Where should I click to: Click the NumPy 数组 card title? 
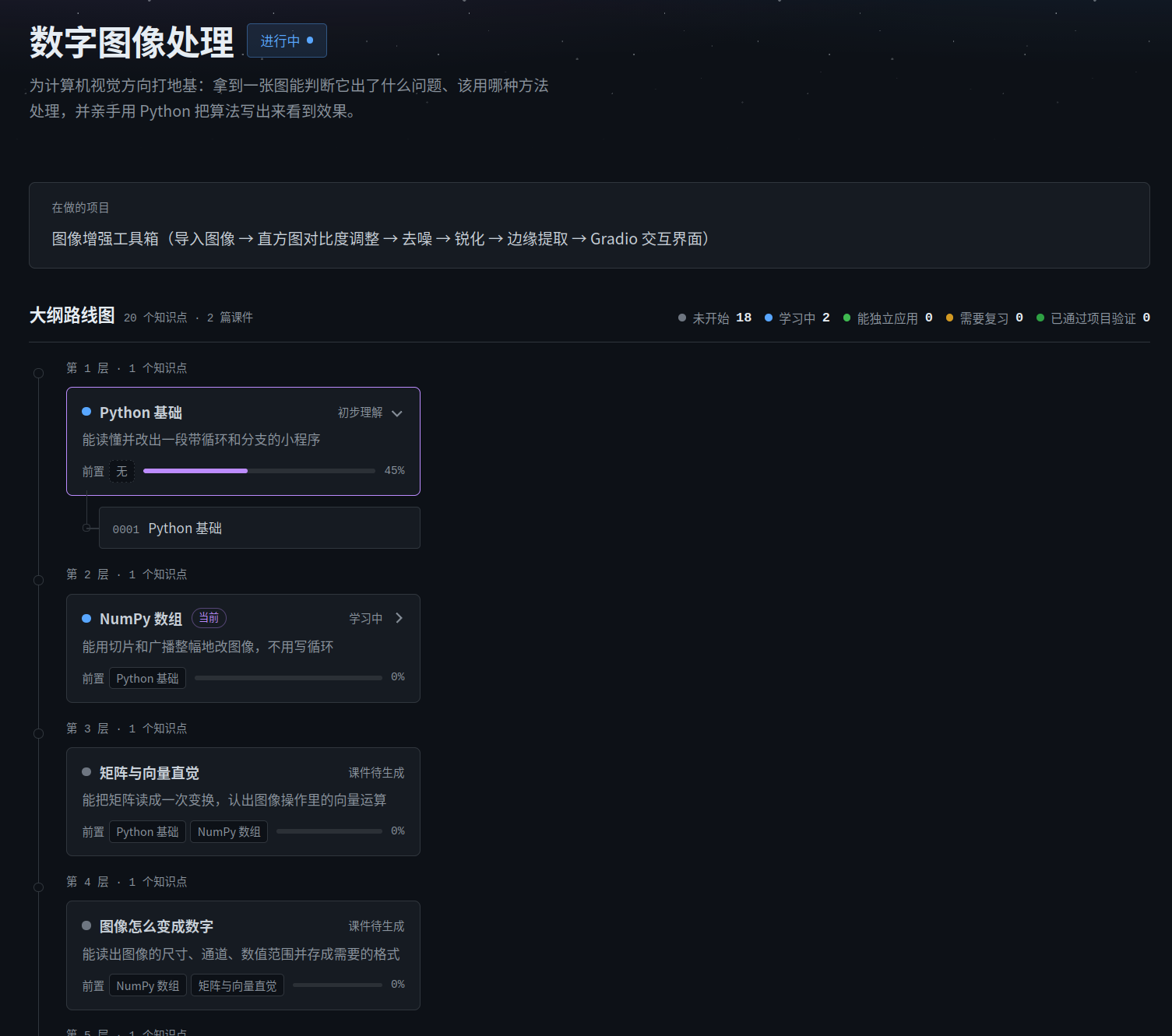pyautogui.click(x=141, y=619)
